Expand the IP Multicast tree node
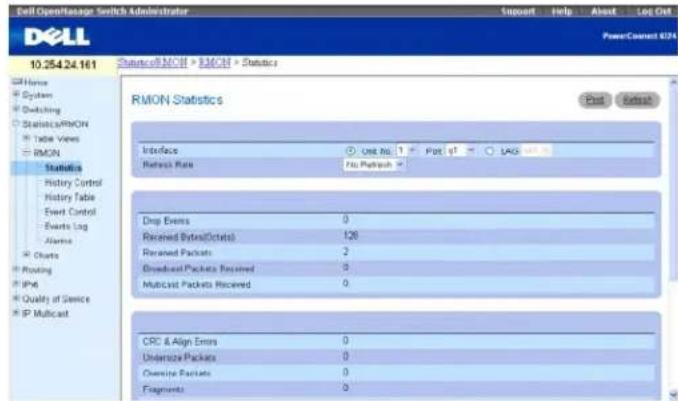Viewport: 678px width, 401px height. [x=16, y=313]
